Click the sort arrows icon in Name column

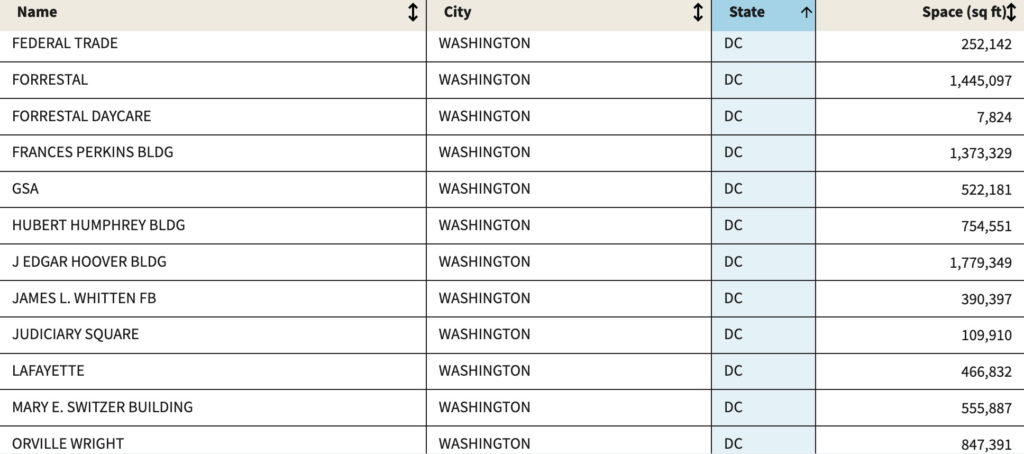412,13
